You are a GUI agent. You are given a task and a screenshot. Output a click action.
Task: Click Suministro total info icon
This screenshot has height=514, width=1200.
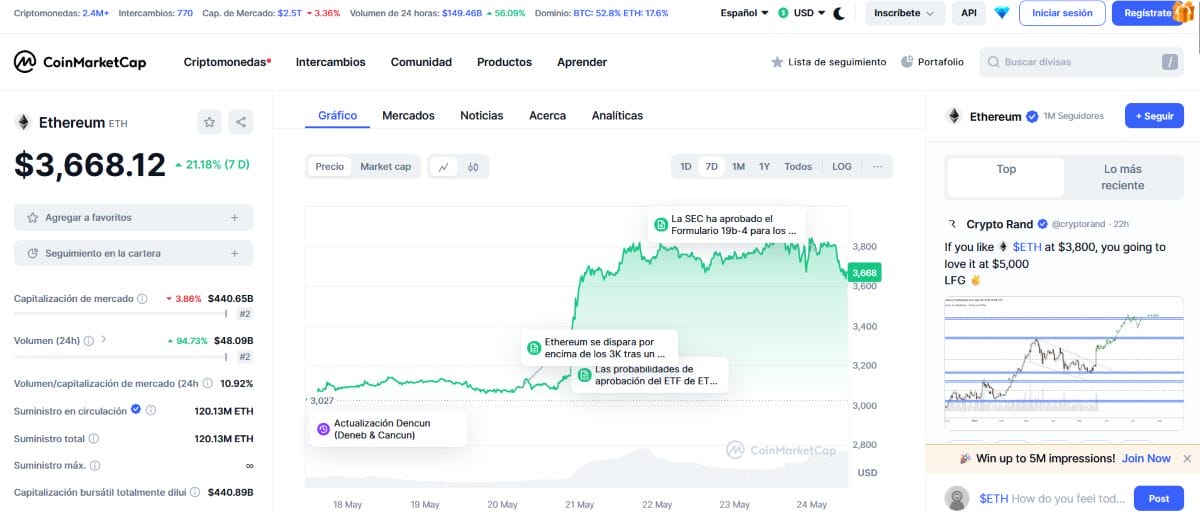pyautogui.click(x=94, y=439)
